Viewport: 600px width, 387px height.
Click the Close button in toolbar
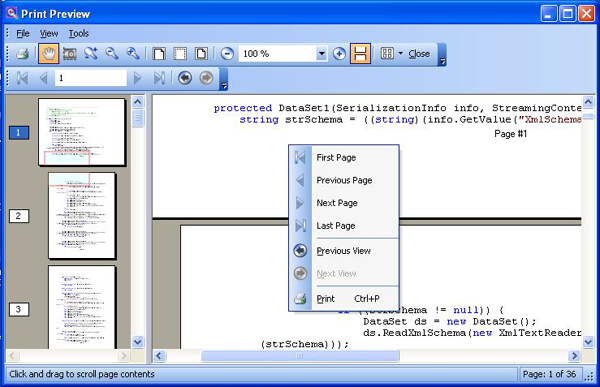click(x=419, y=54)
